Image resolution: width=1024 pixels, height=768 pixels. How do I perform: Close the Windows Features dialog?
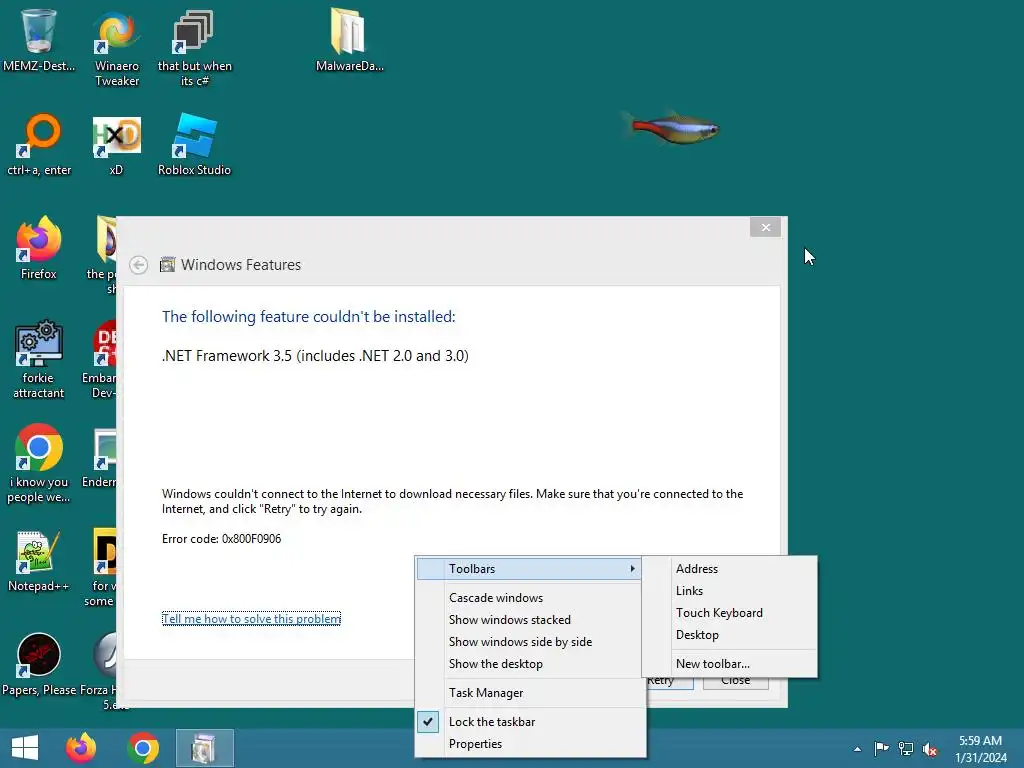coord(765,227)
